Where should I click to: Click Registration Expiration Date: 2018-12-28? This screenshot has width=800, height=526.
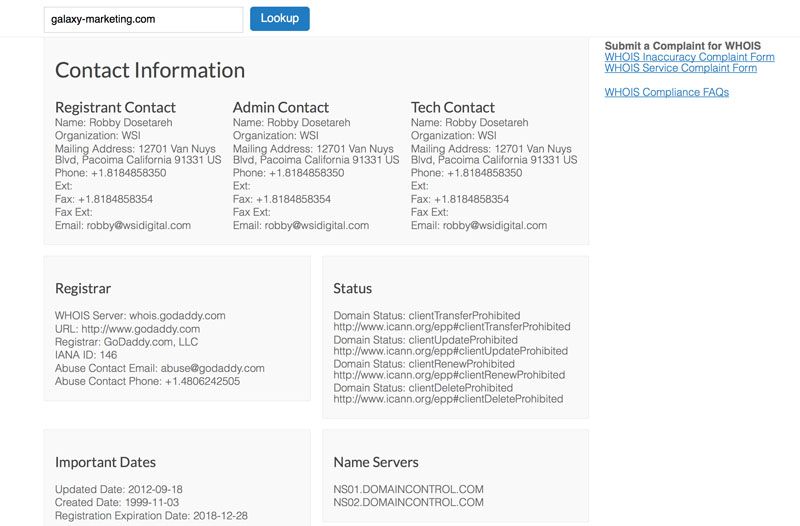point(151,516)
